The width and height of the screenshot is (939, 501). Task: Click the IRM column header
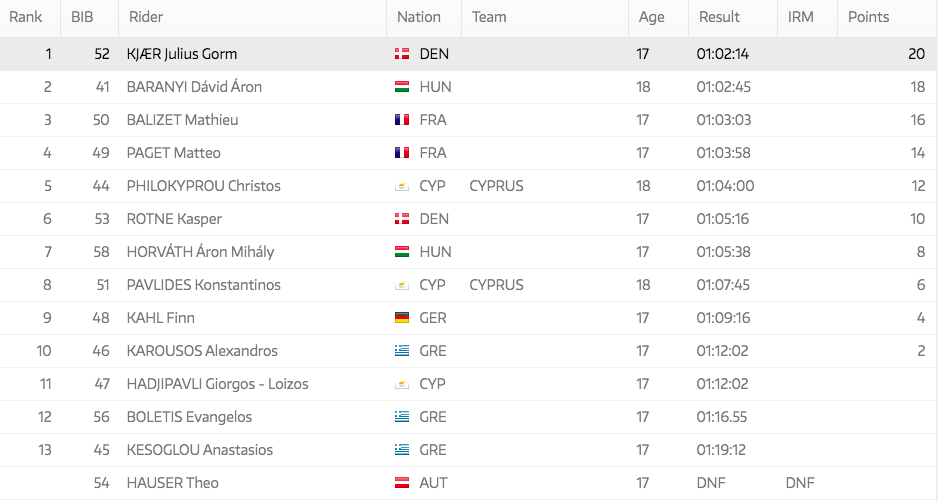pyautogui.click(x=800, y=17)
